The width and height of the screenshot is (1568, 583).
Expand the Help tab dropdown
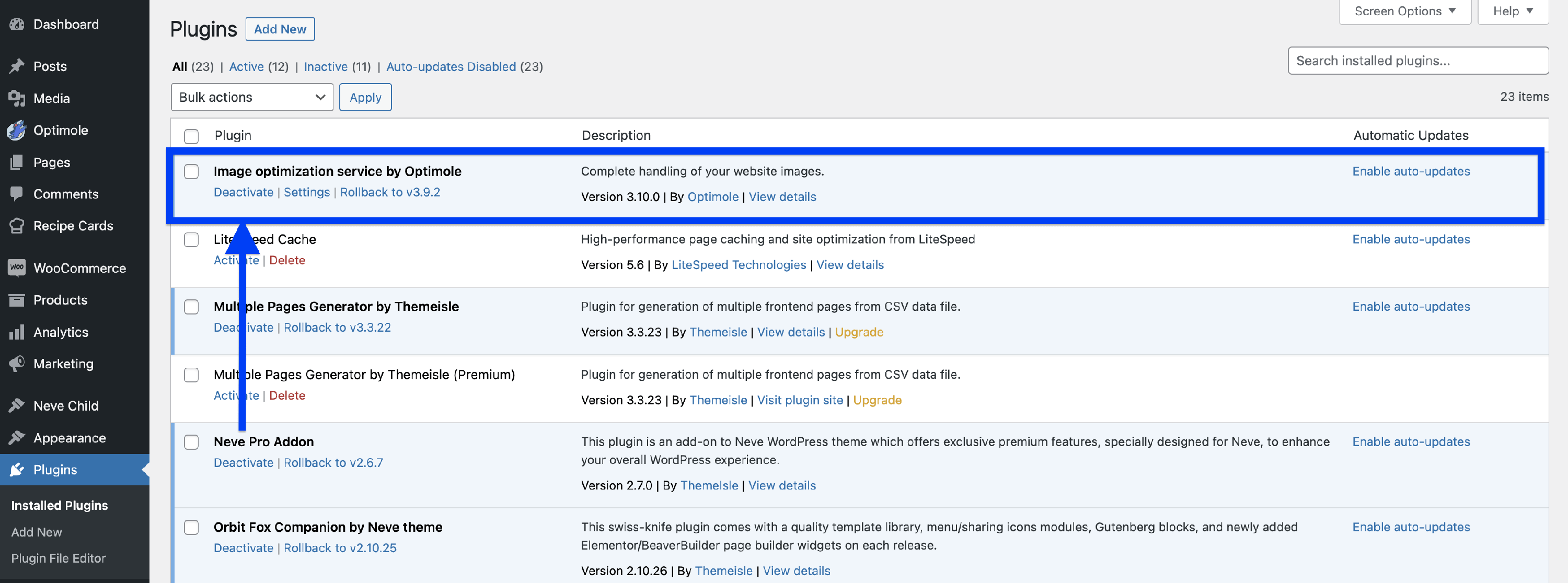(x=1513, y=11)
